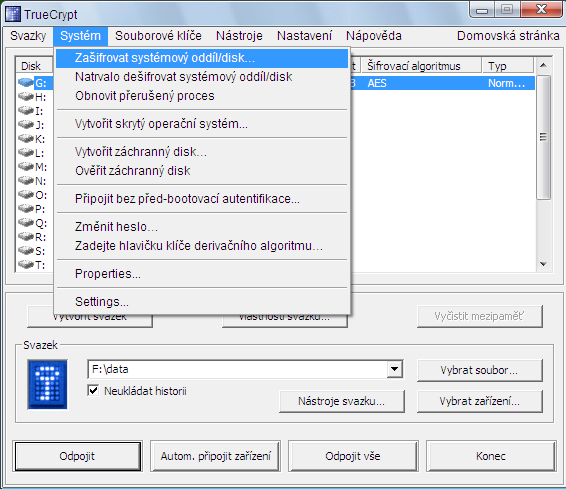Screen dimensions: 566x489
Task: Select the drive T: icon
Action: pyautogui.click(x=26, y=265)
